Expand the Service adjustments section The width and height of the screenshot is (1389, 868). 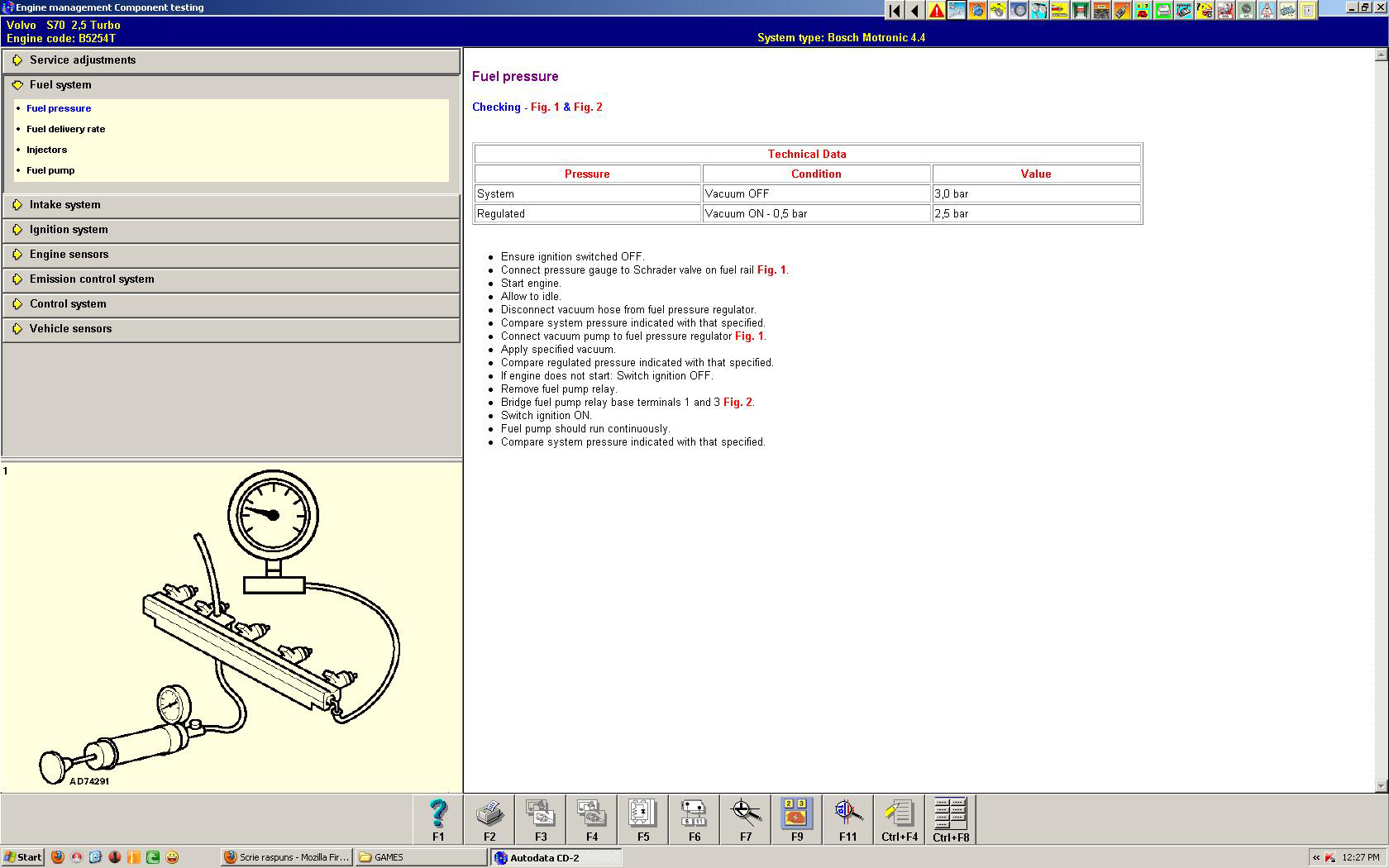(83, 60)
